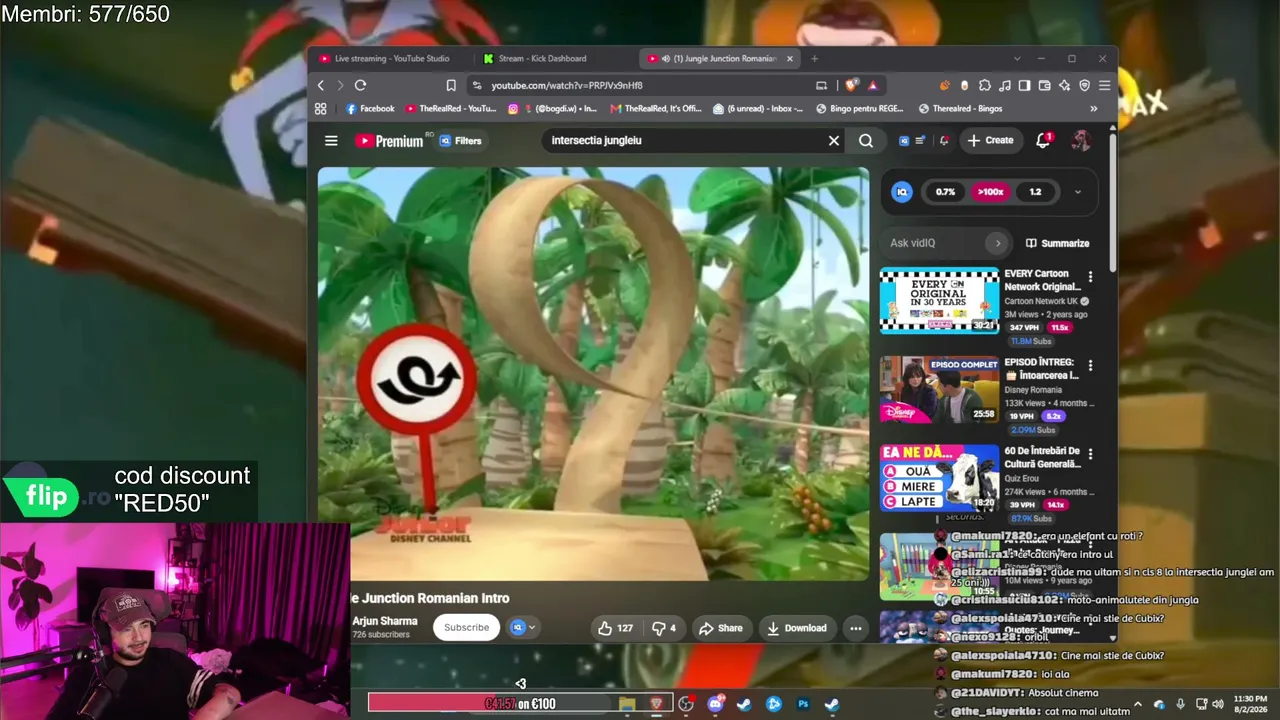Screen dimensions: 1280x720
Task: Open the browser tab search dropdown
Action: coord(1017,59)
